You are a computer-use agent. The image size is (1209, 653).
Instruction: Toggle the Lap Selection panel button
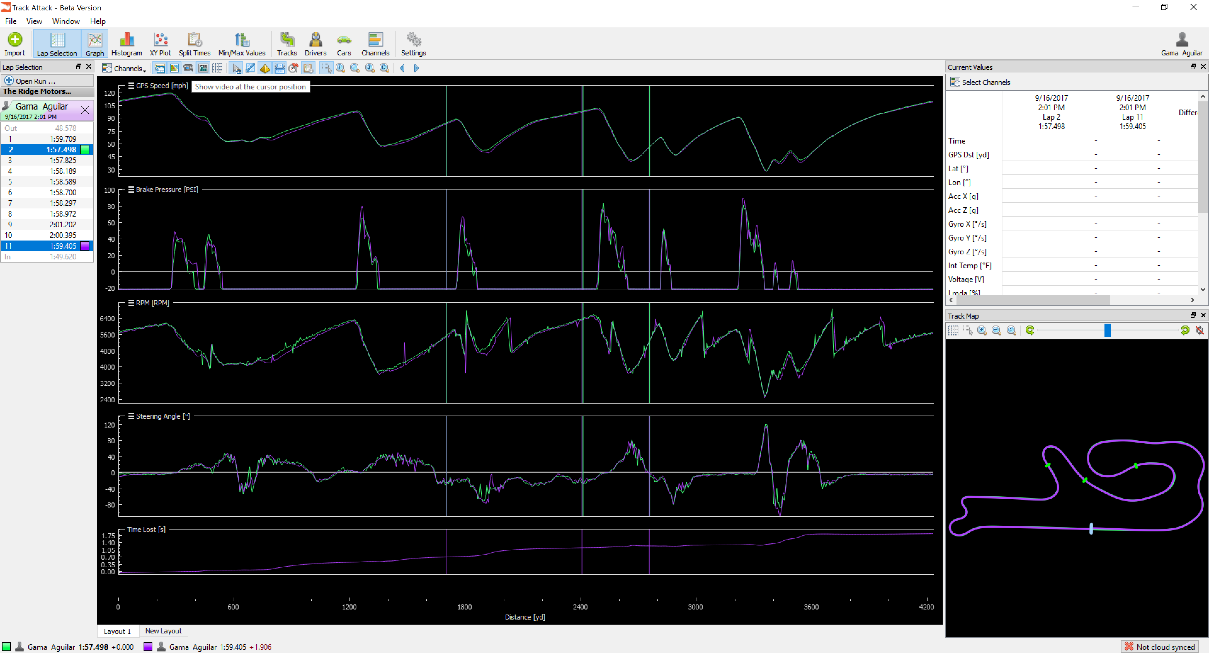(x=57, y=42)
